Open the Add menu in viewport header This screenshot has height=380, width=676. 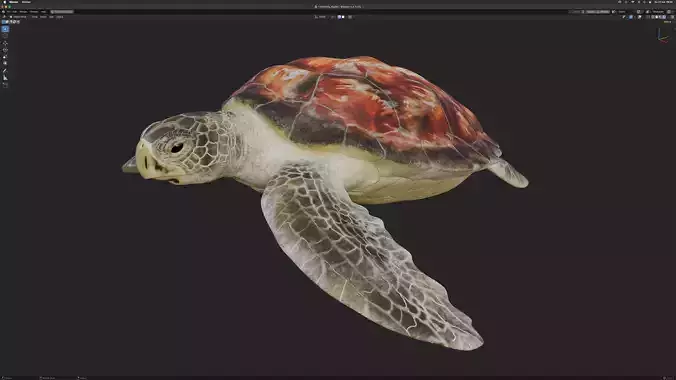tap(51, 17)
